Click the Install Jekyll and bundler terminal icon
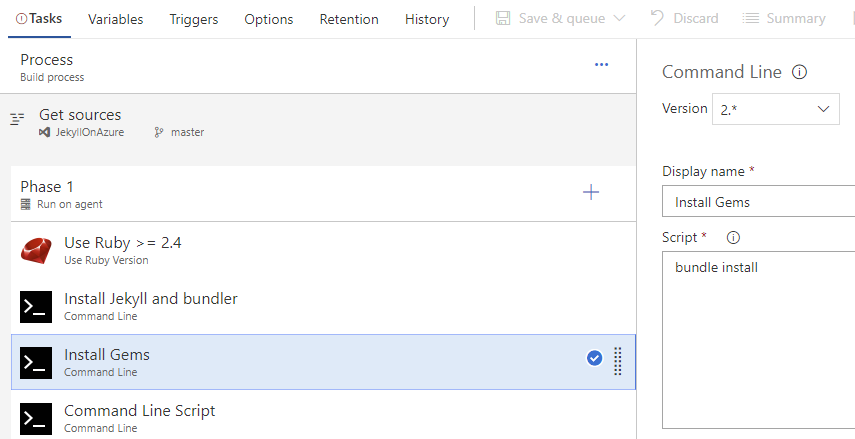855x439 pixels. (36, 306)
